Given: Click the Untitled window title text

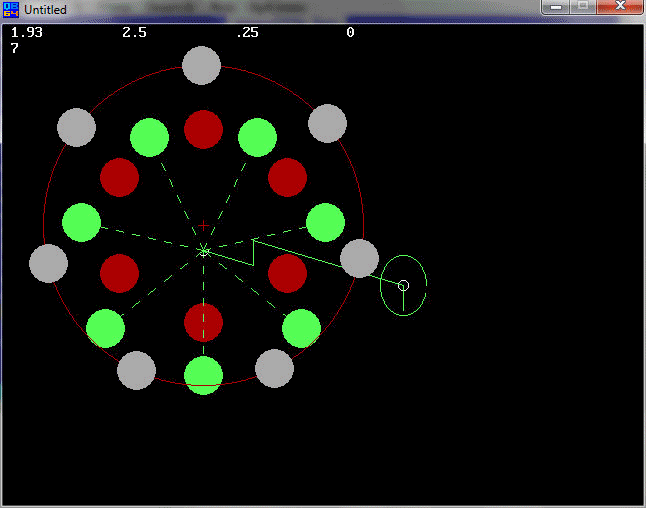Looking at the screenshot, I should coord(45,10).
